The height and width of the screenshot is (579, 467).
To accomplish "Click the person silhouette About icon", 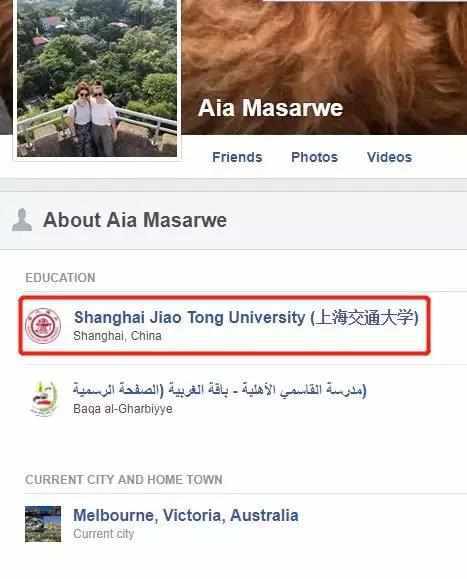I will tap(22, 220).
